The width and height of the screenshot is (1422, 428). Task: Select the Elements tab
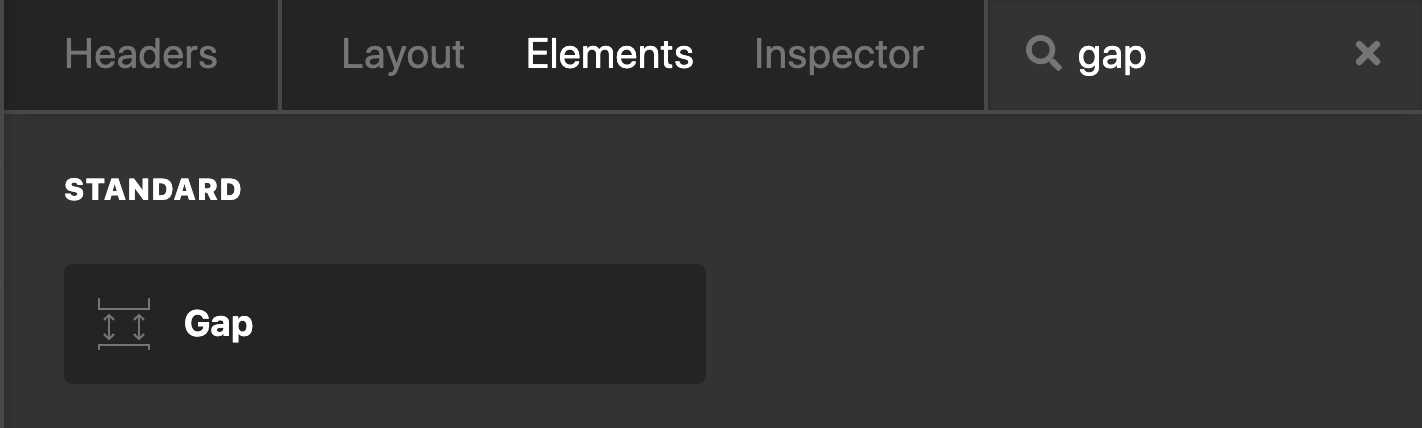(610, 54)
